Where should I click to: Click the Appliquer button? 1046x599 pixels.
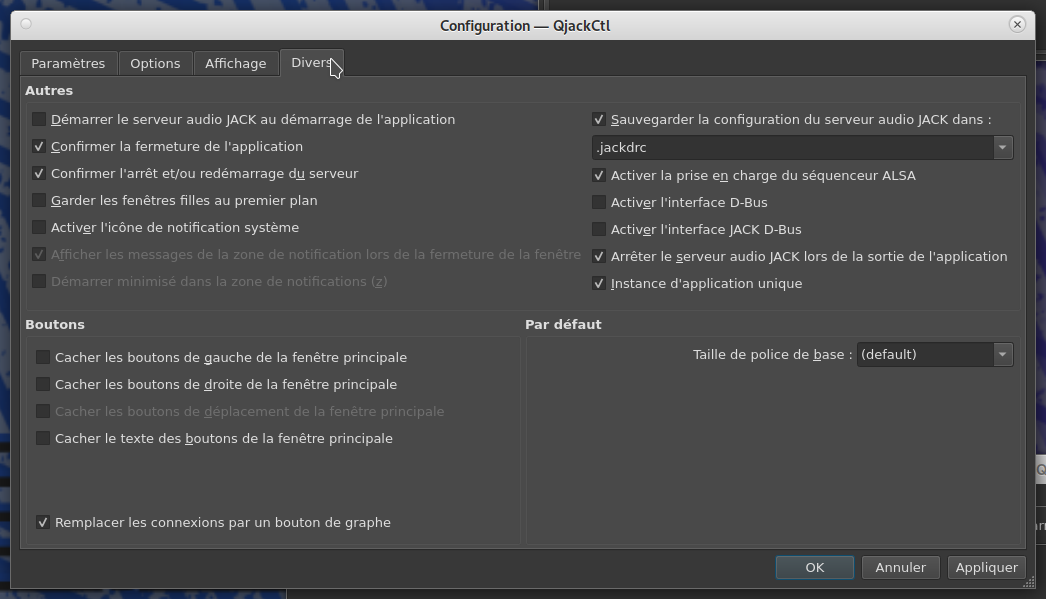click(x=987, y=568)
